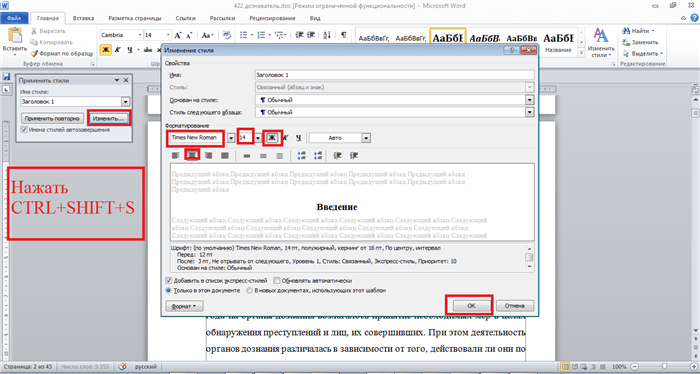Increase indent in the style dialog
The width and height of the screenshot is (700, 374).
tap(354, 155)
